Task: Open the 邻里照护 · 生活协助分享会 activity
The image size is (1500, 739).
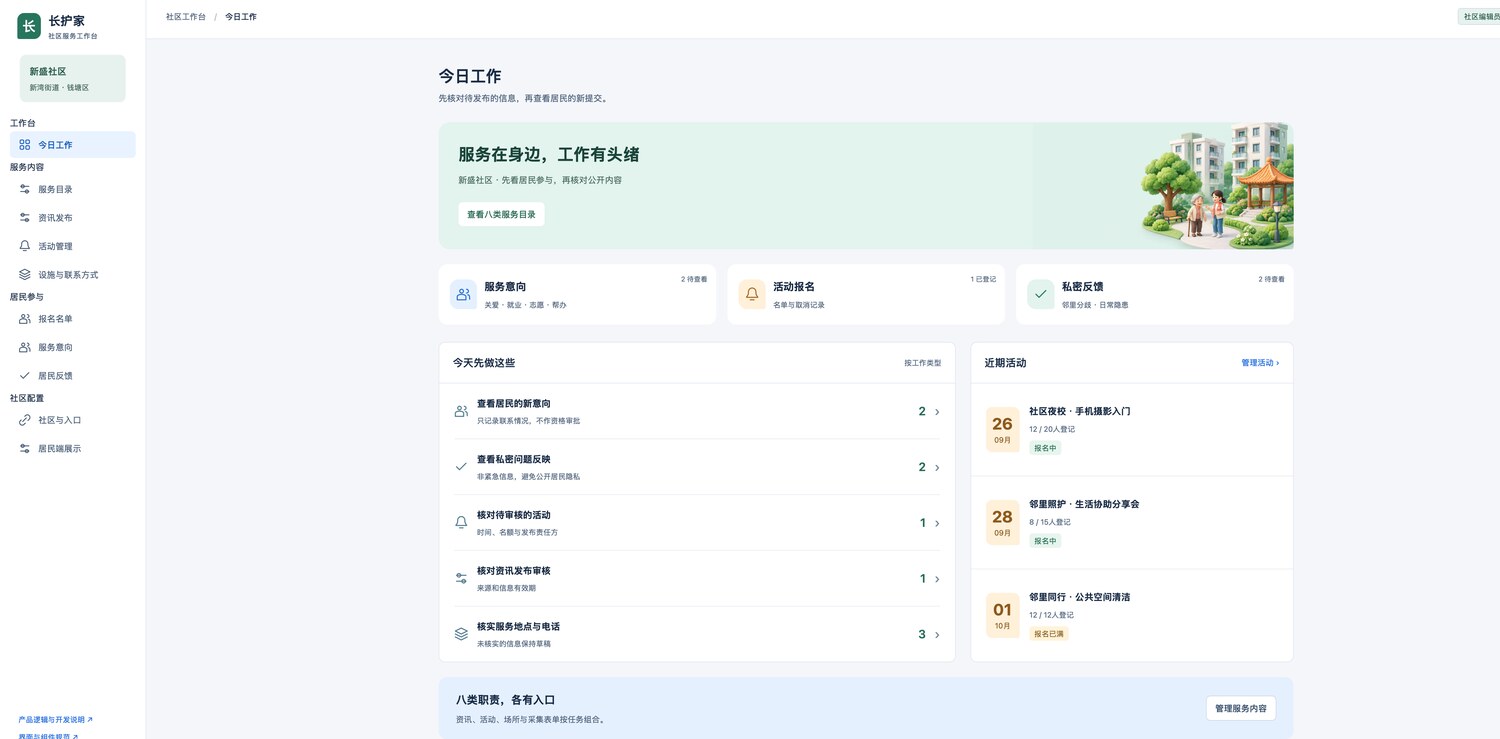Action: tap(1132, 523)
